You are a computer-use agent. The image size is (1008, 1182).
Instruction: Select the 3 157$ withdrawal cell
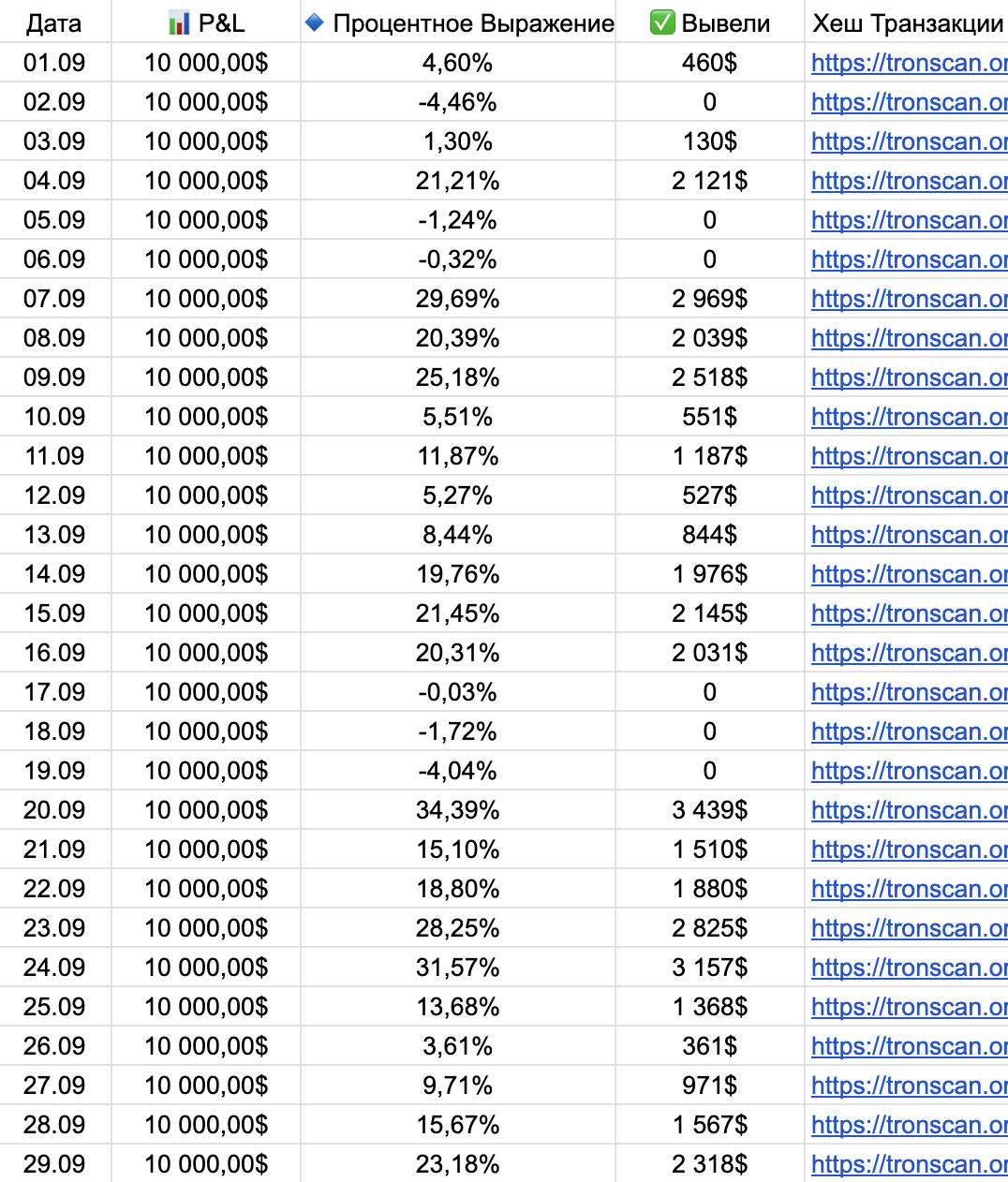(x=709, y=968)
